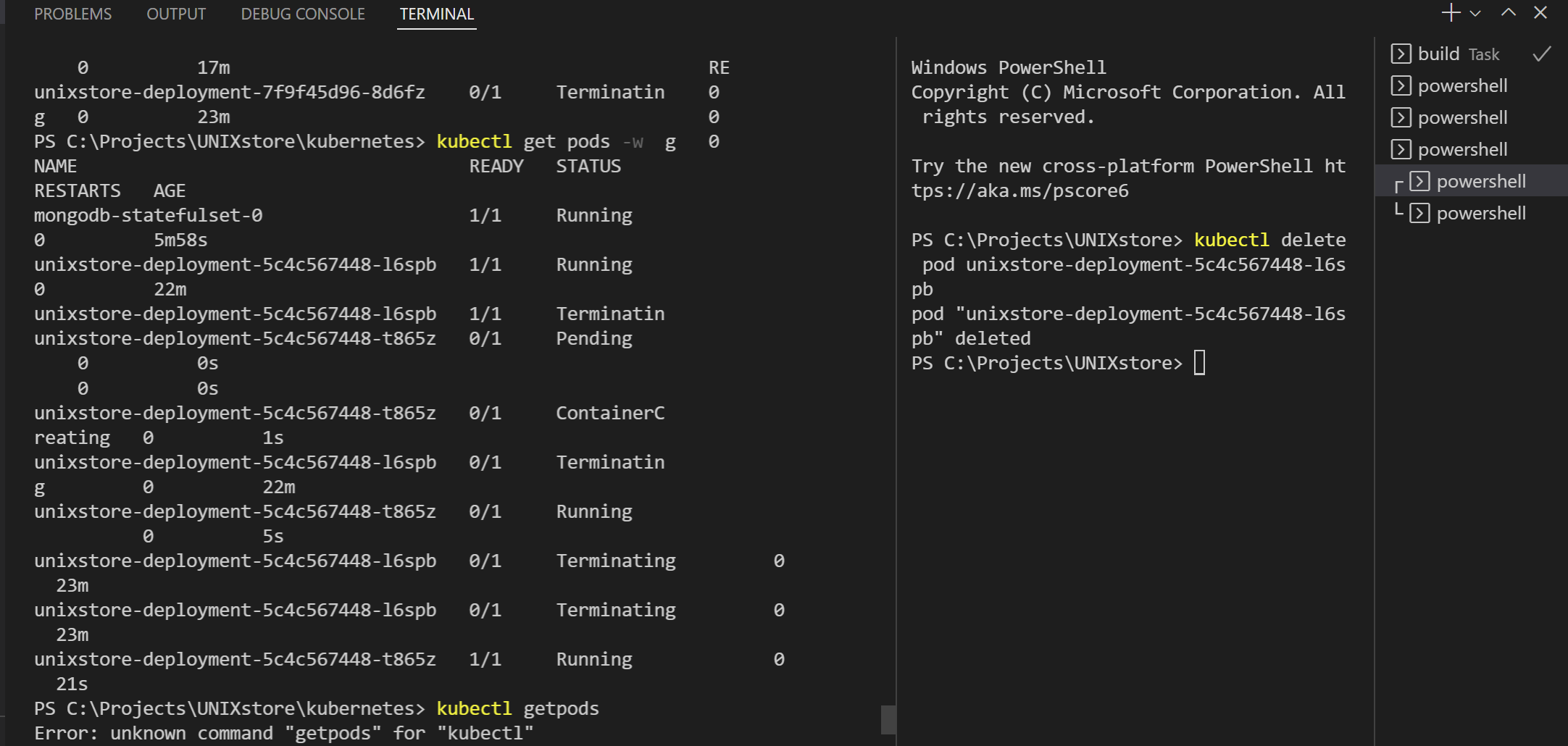Click the 'pb" deleted' output line
The height and width of the screenshot is (746, 1568).
click(971, 339)
